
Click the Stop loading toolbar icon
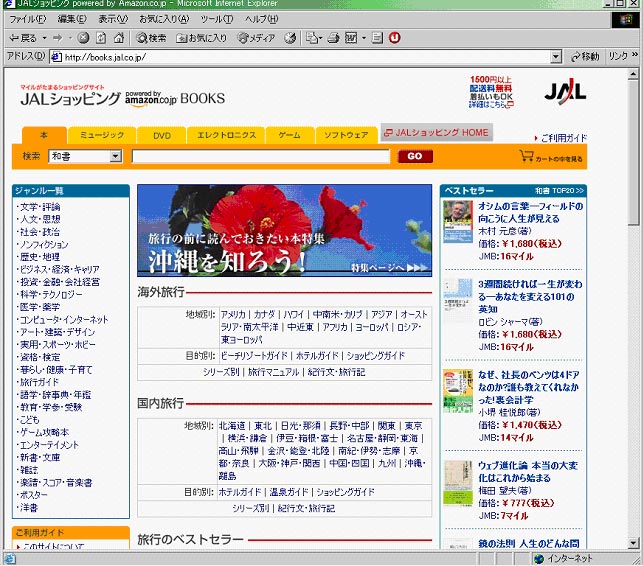pyautogui.click(x=83, y=38)
